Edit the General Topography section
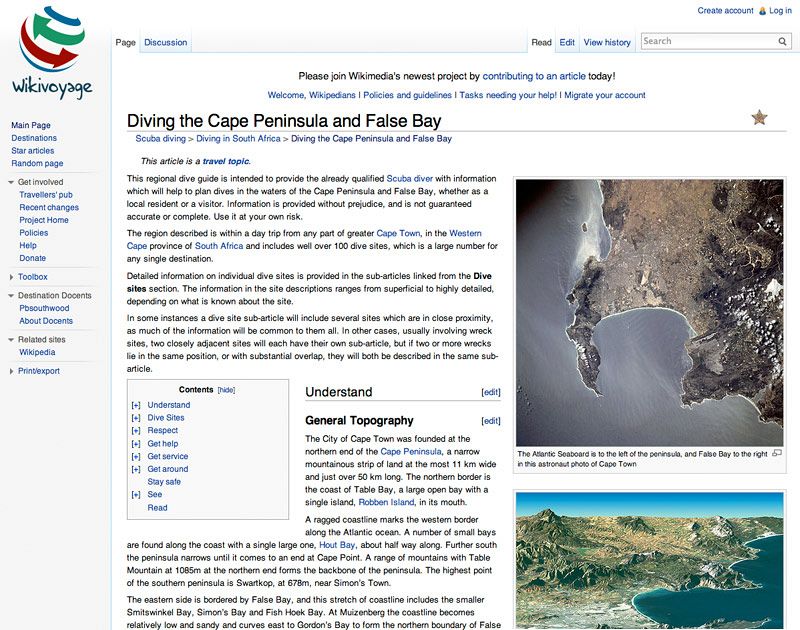This screenshot has height=630, width=800. [x=490, y=422]
